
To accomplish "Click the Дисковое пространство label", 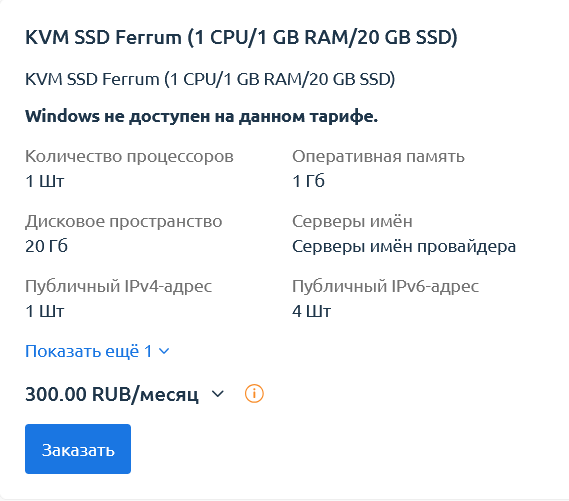I will 123,221.
